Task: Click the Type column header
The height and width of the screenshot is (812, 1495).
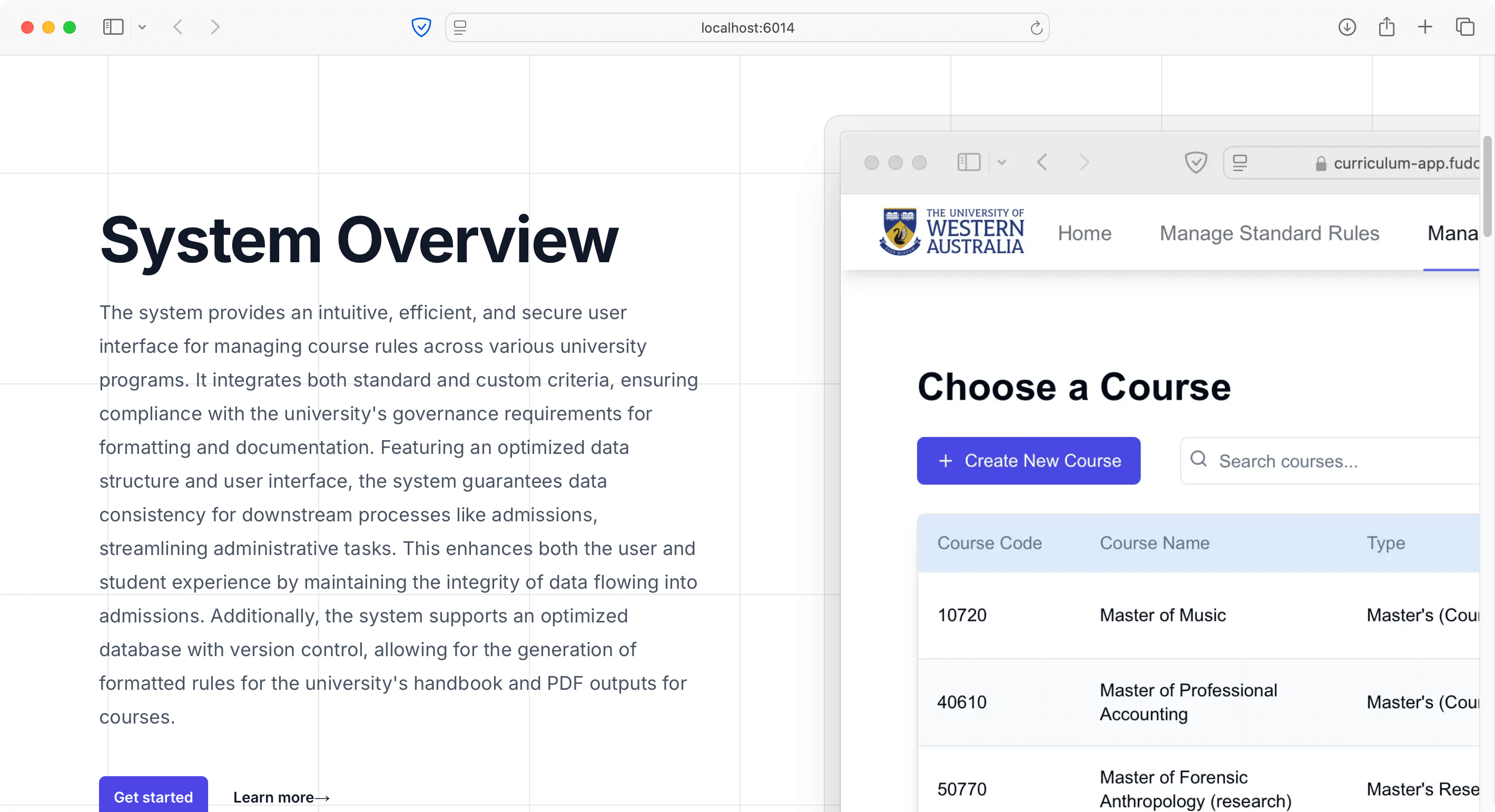Action: pyautogui.click(x=1386, y=543)
